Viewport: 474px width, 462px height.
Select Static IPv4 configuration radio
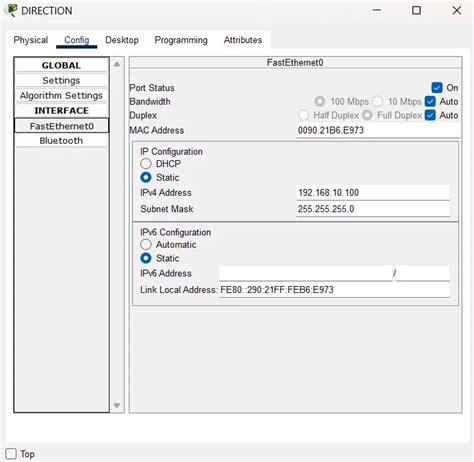(146, 177)
